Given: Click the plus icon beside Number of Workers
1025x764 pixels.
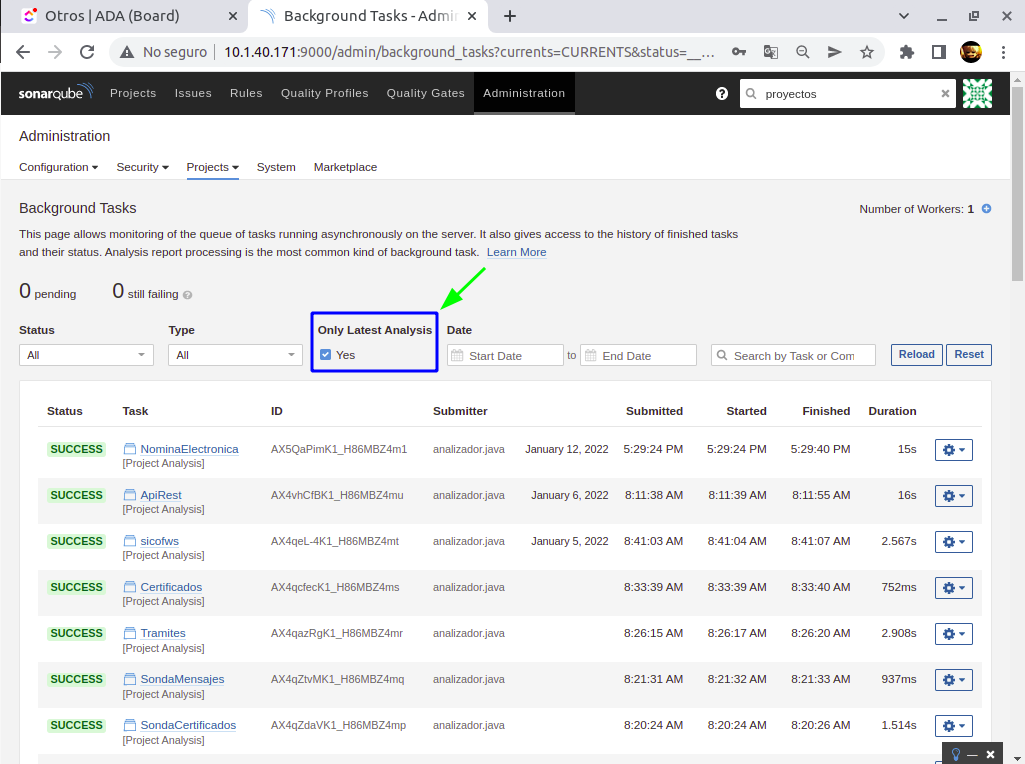Looking at the screenshot, I should 986,209.
